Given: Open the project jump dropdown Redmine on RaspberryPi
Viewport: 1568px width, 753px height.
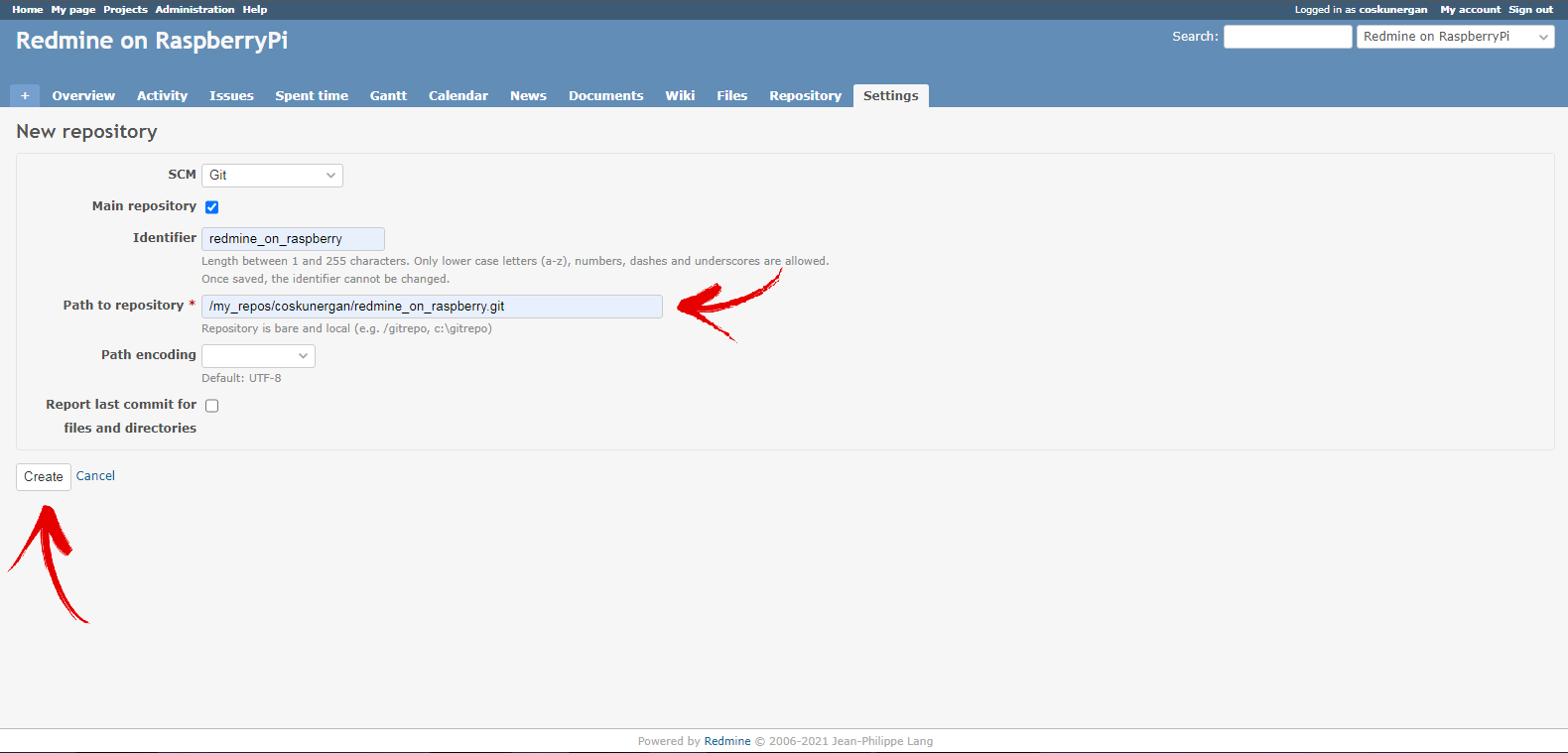Looking at the screenshot, I should click(x=1456, y=37).
